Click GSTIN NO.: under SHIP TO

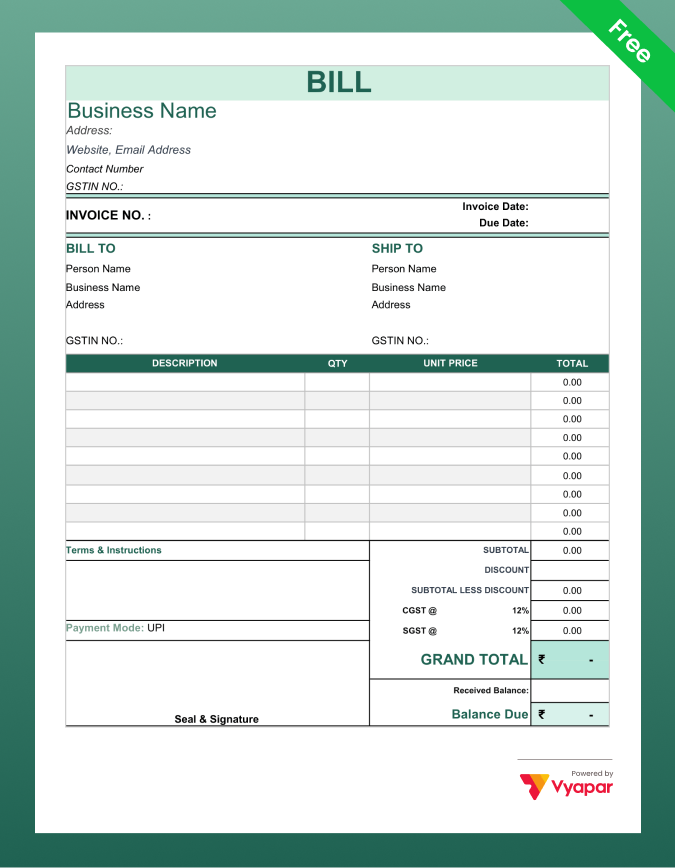coord(400,340)
